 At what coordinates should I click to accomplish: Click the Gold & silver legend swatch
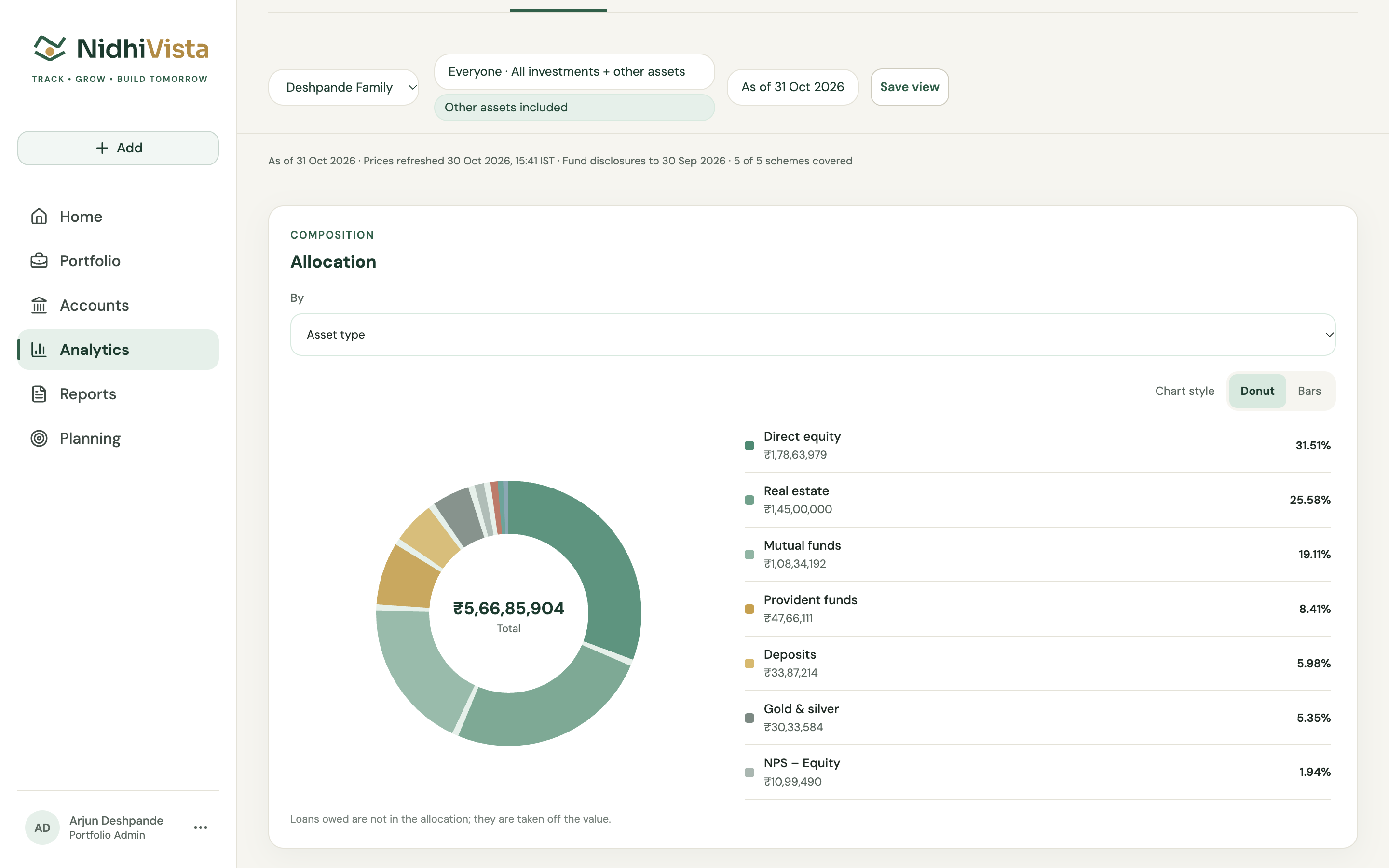coord(749,718)
